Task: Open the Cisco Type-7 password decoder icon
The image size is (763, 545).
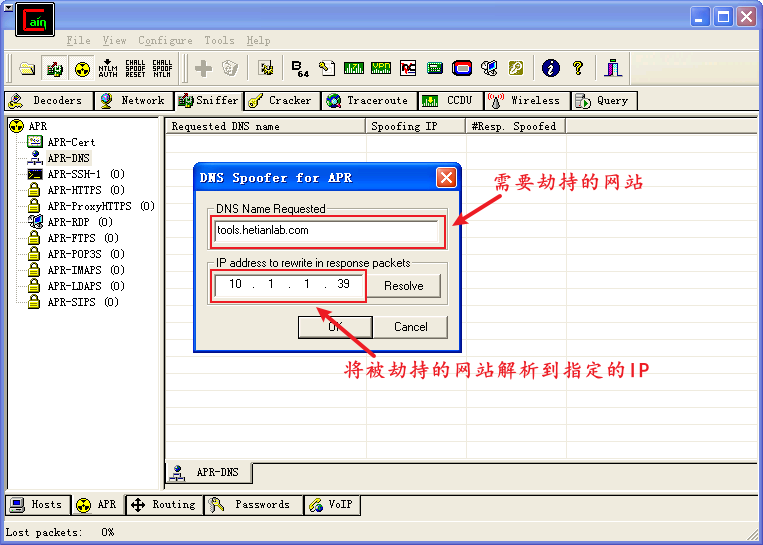Action: 354,68
